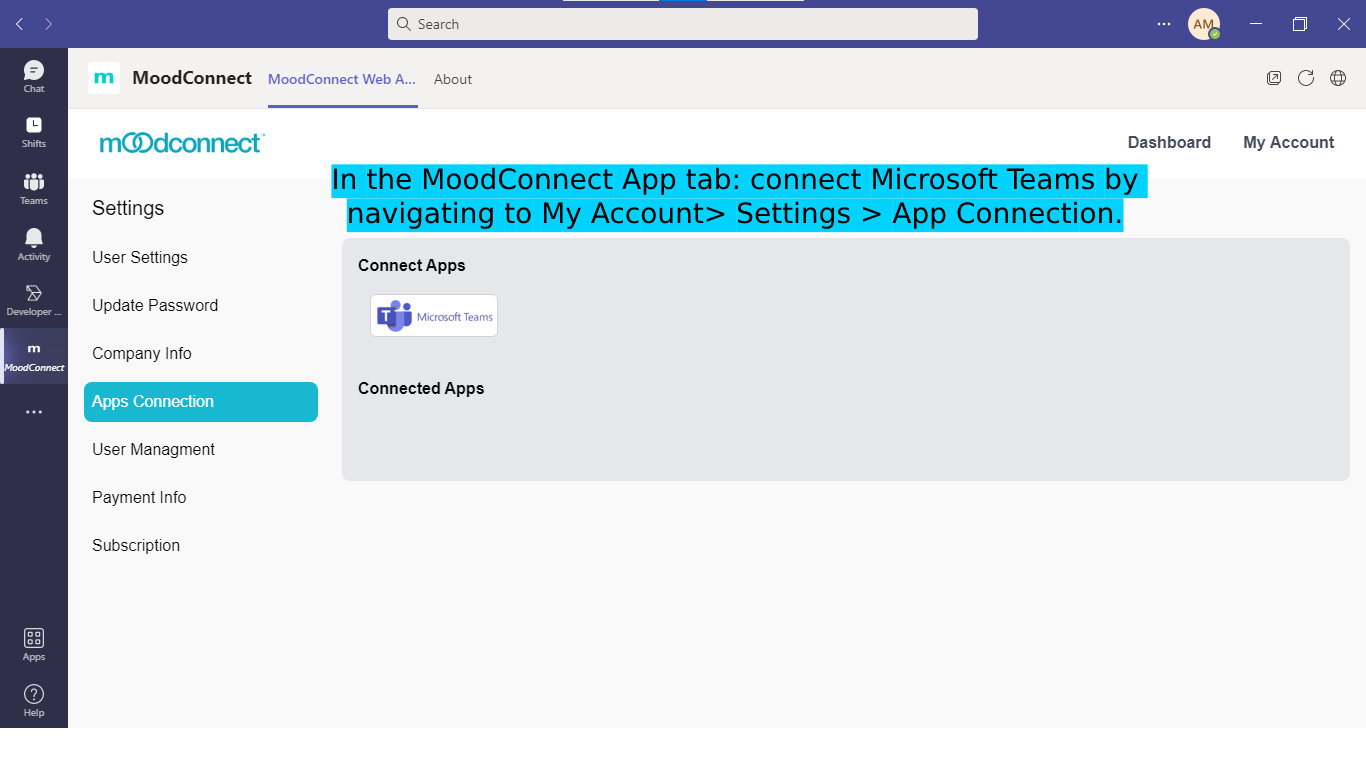Screen dimensions: 1366x768
Task: Go back with the back arrow
Action: pyautogui.click(x=19, y=24)
